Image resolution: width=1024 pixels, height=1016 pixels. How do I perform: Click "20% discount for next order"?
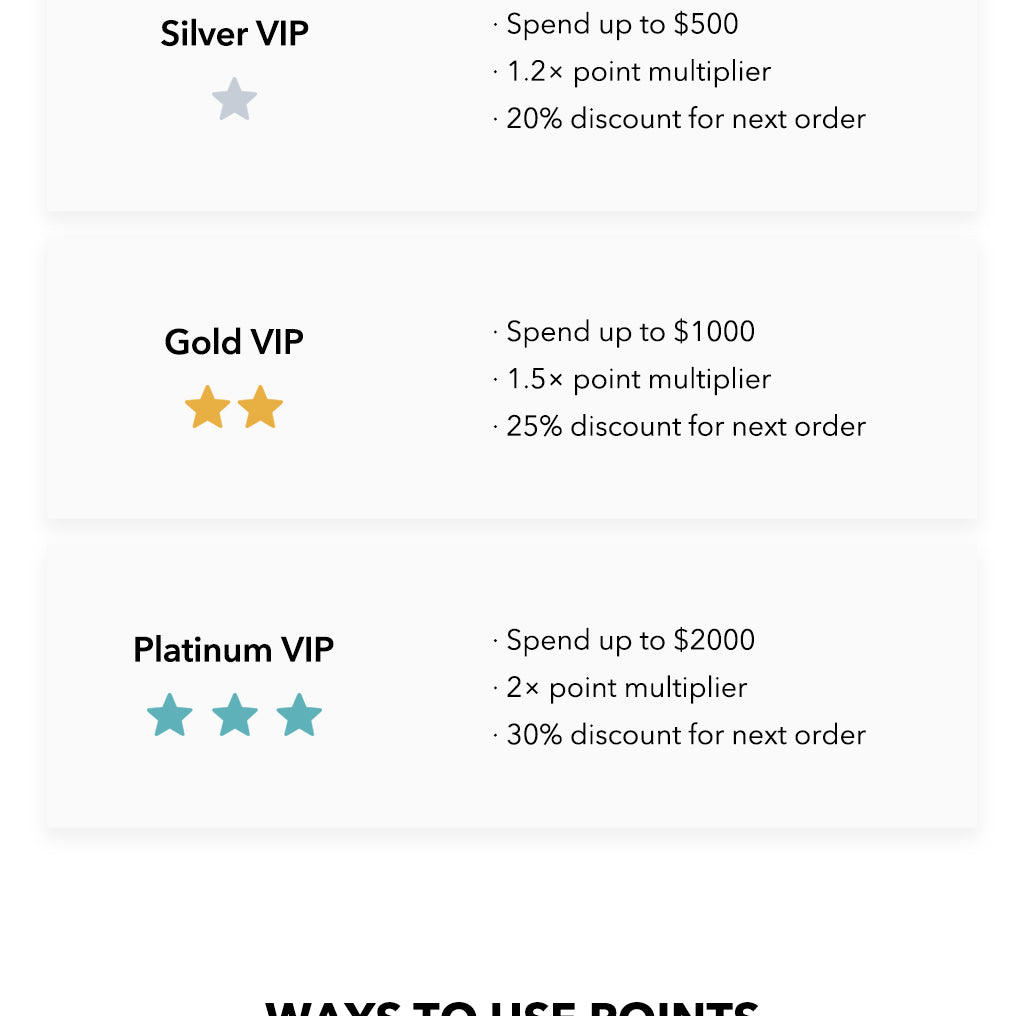point(685,119)
